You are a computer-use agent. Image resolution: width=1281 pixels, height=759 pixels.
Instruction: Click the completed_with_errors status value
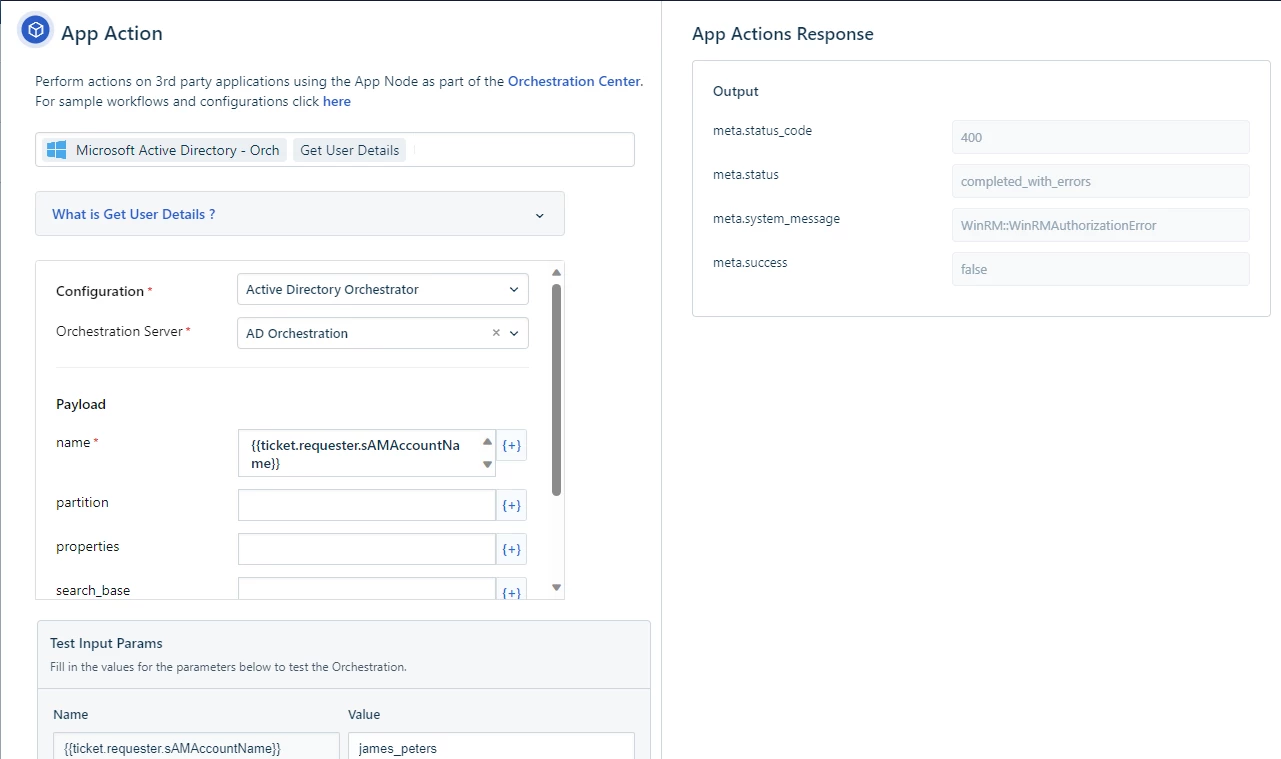[x=1101, y=181]
